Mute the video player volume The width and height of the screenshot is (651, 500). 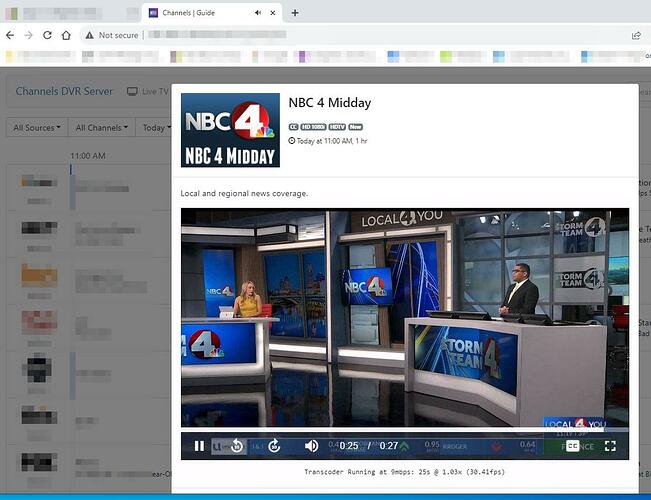pyautogui.click(x=311, y=446)
